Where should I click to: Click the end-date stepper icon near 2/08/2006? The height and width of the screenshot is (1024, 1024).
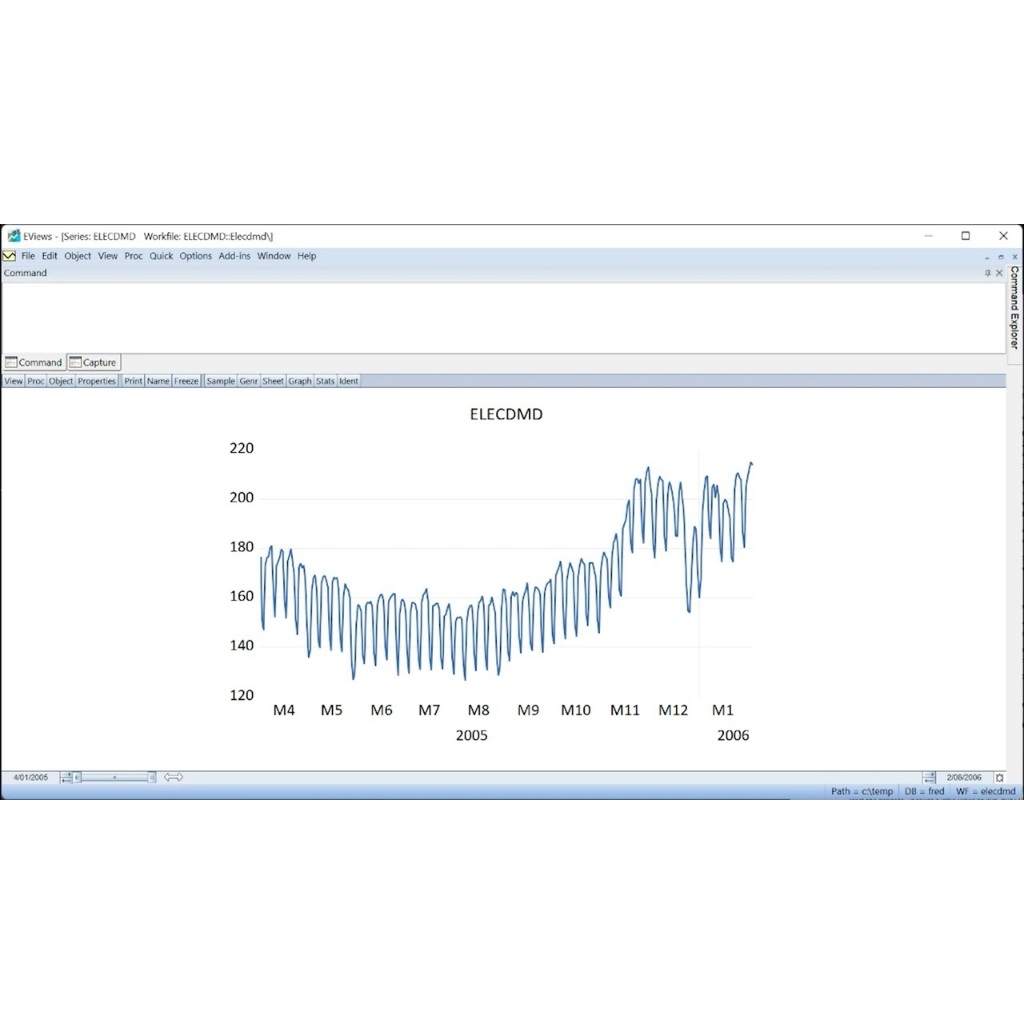(929, 777)
